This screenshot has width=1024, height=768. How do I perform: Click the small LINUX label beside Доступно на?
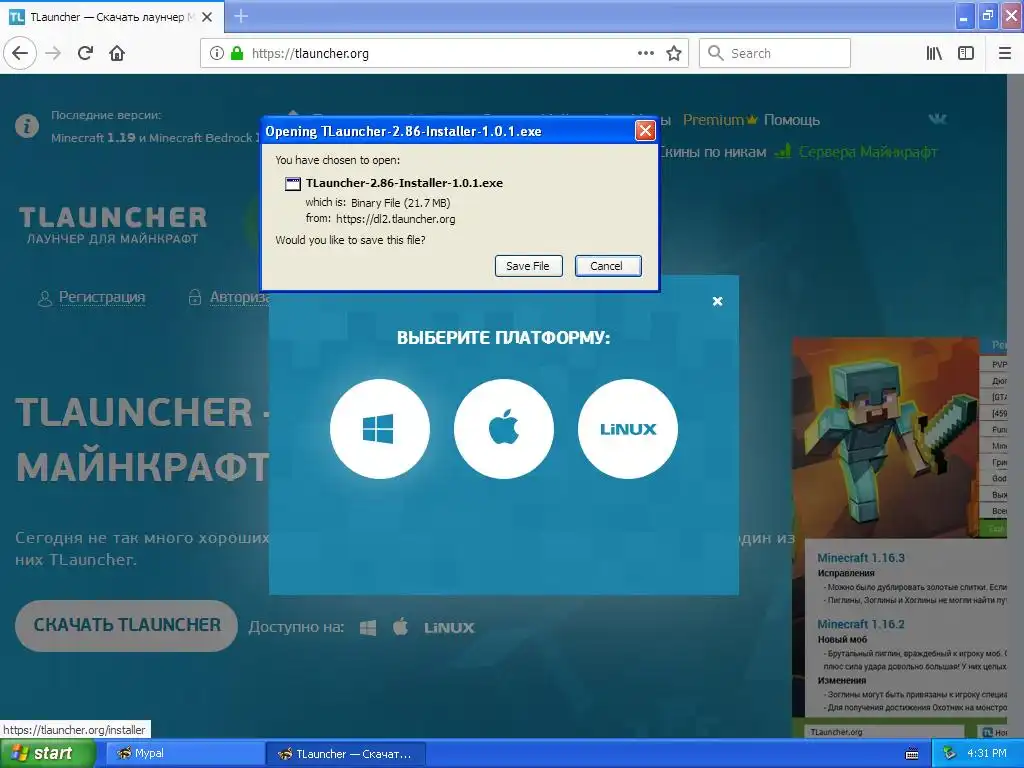click(x=449, y=628)
